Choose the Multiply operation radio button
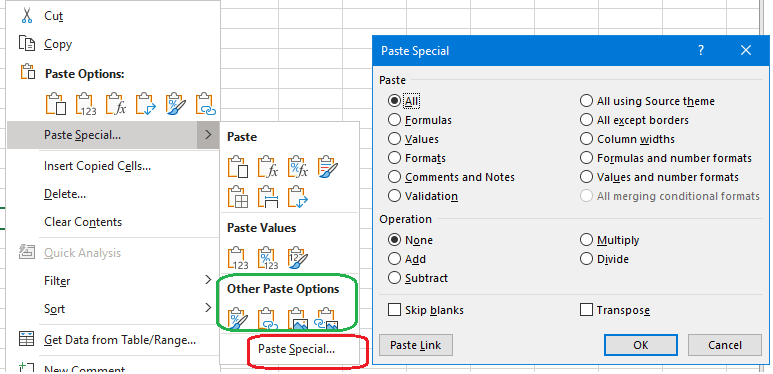The image size is (773, 374). pos(586,240)
